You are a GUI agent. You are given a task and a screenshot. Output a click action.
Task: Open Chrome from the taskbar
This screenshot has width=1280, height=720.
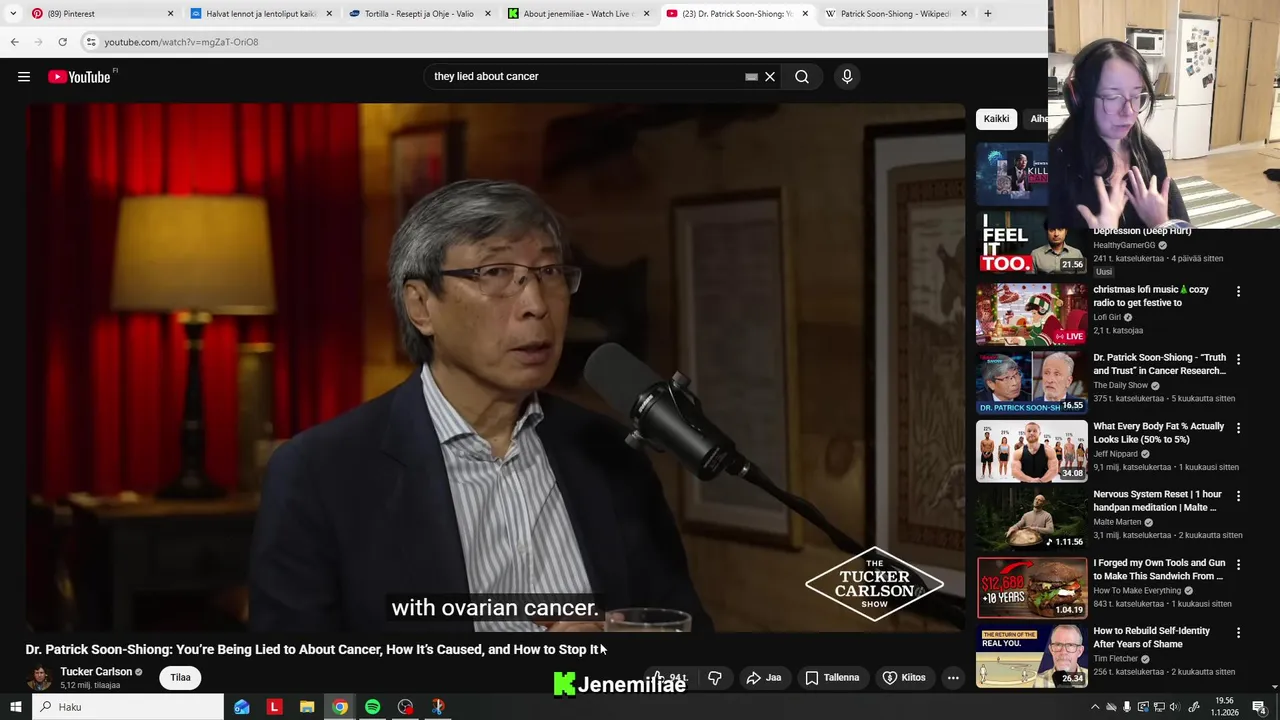[340, 707]
